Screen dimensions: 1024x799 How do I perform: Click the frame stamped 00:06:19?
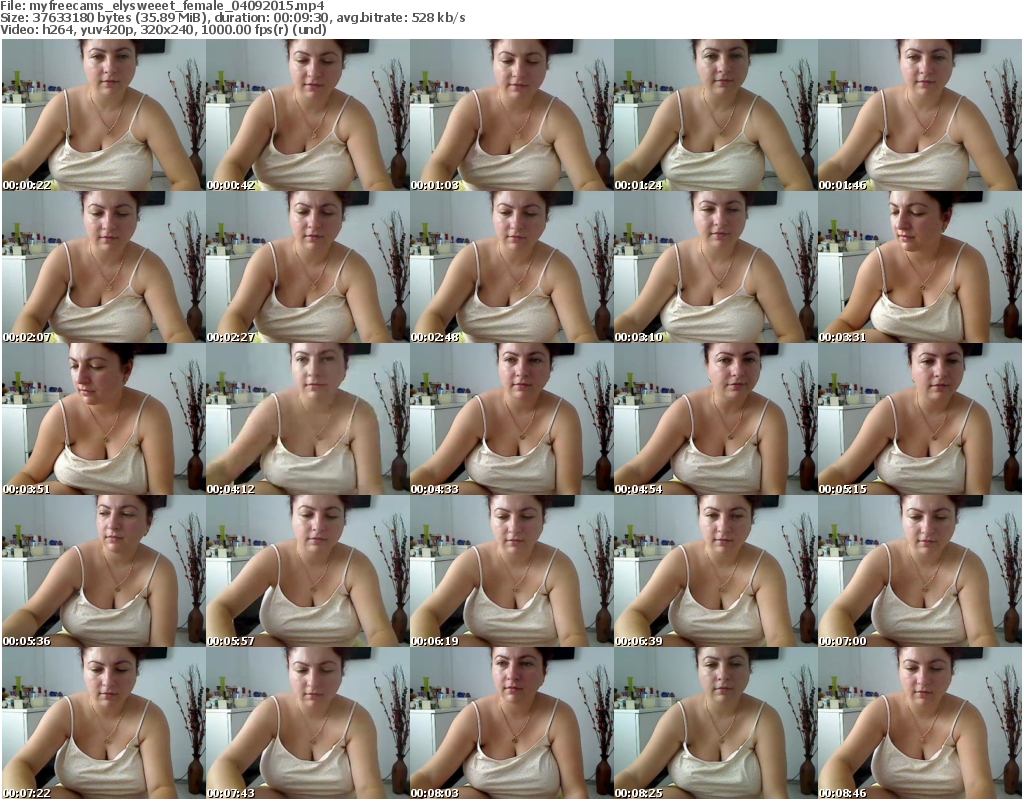(511, 571)
